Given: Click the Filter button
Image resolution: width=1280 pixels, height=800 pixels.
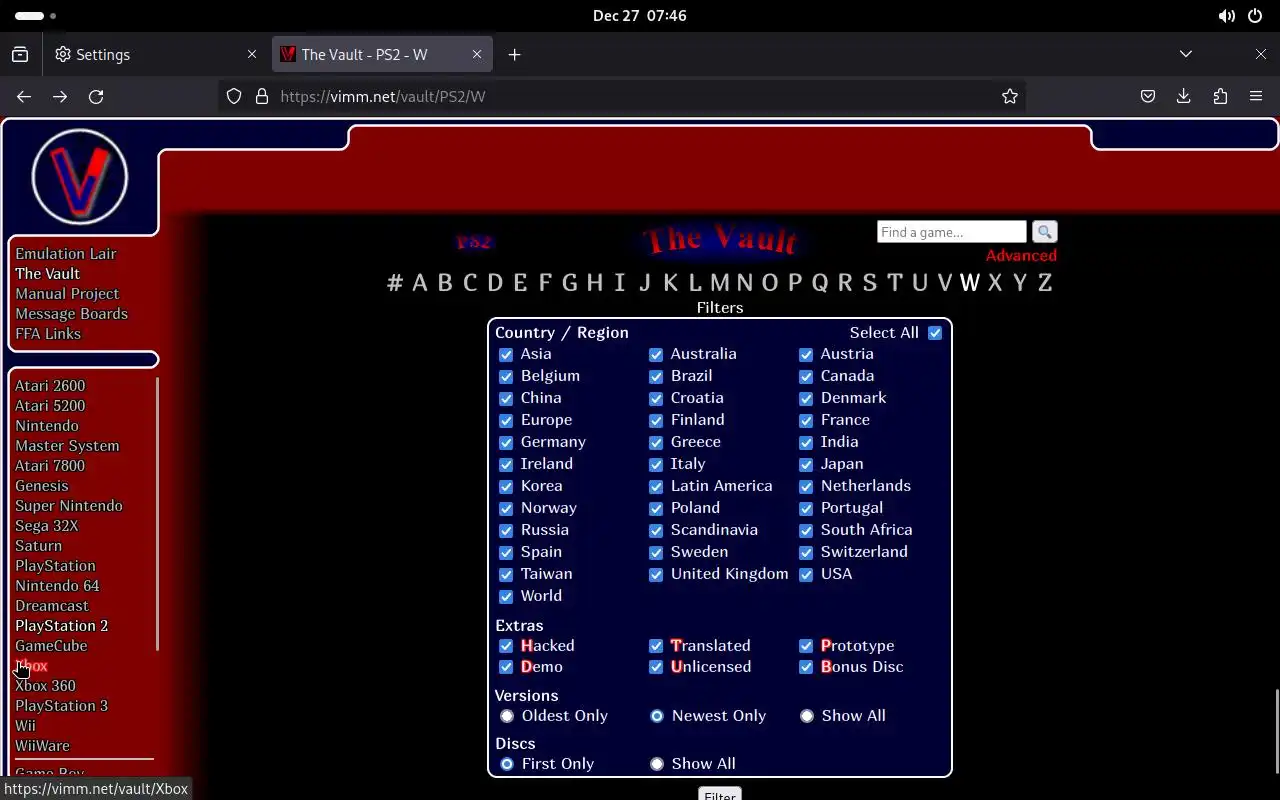Looking at the screenshot, I should pyautogui.click(x=720, y=794).
